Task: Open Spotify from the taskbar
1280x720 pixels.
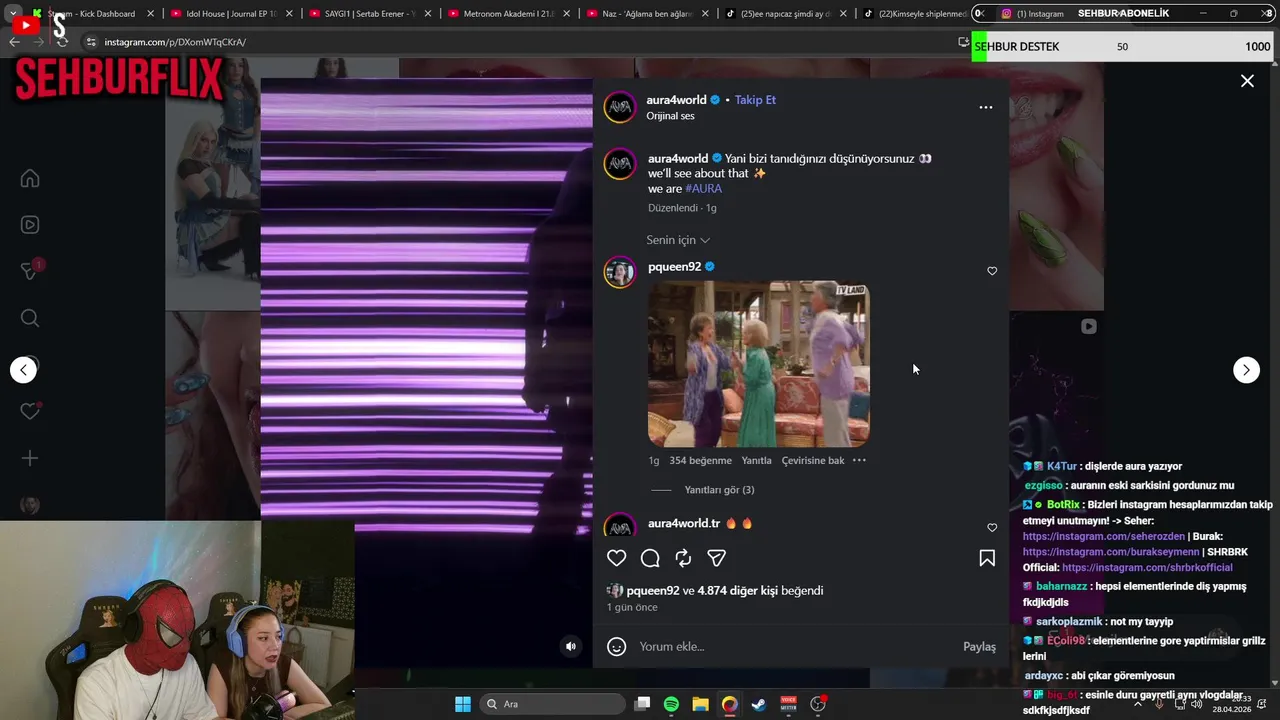Action: coord(671,704)
